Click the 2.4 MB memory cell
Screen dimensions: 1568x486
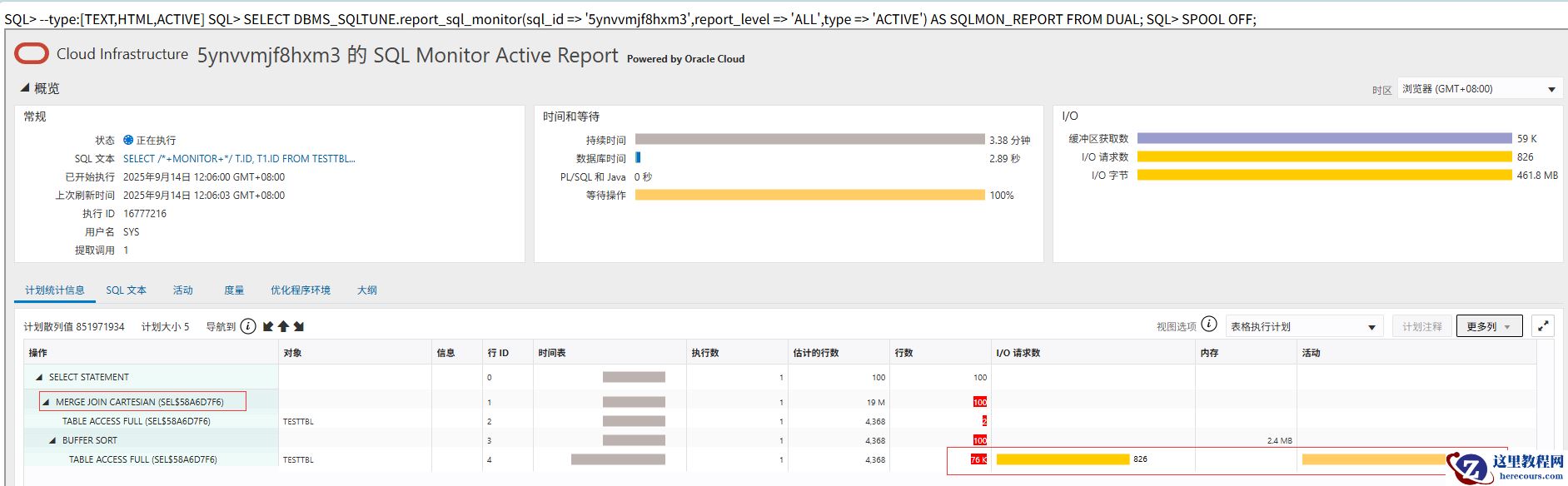pyautogui.click(x=1279, y=440)
